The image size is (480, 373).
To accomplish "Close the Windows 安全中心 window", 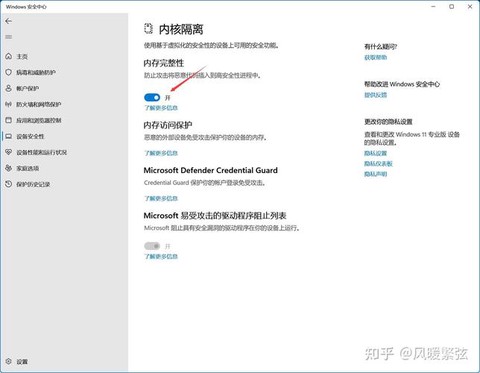I will point(470,6).
